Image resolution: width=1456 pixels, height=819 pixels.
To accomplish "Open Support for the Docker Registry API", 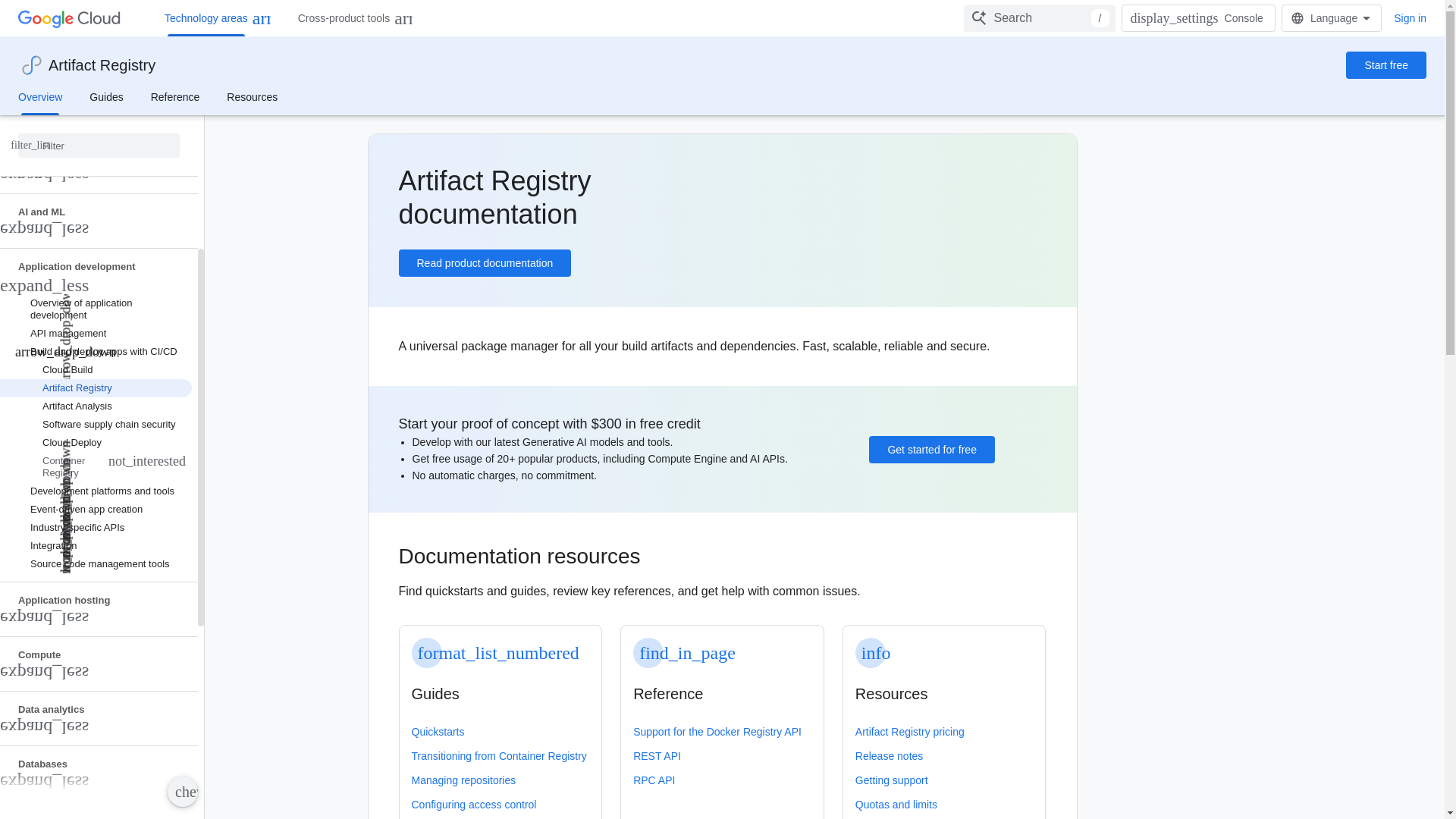I will tap(717, 732).
